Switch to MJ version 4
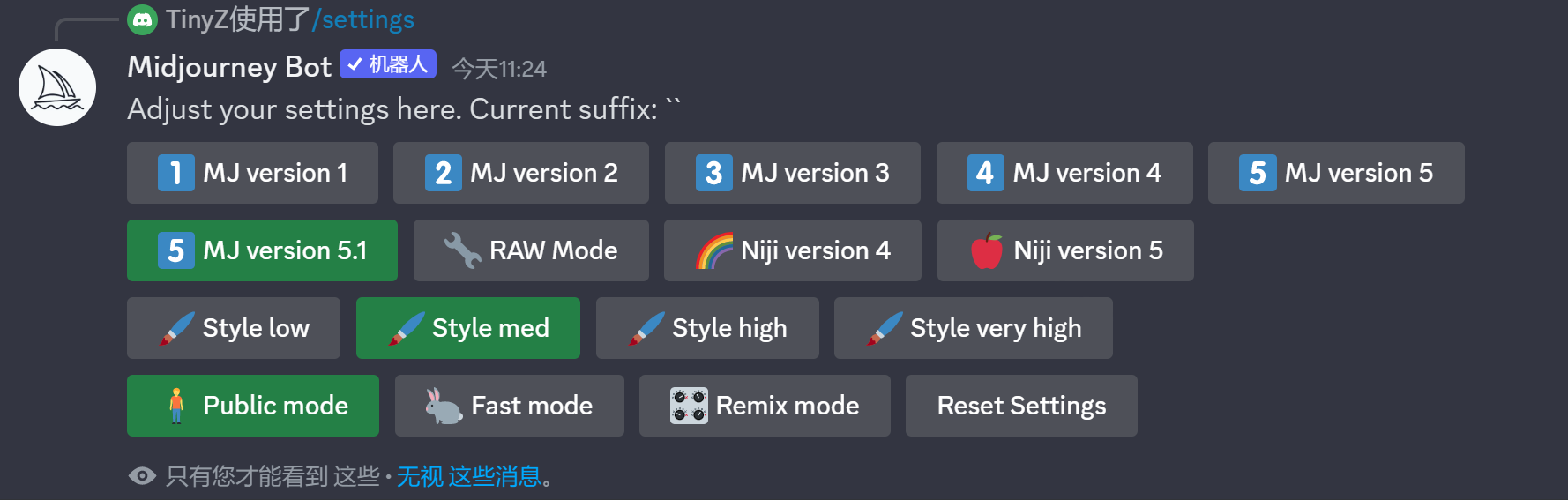The image size is (1568, 500). (1064, 173)
